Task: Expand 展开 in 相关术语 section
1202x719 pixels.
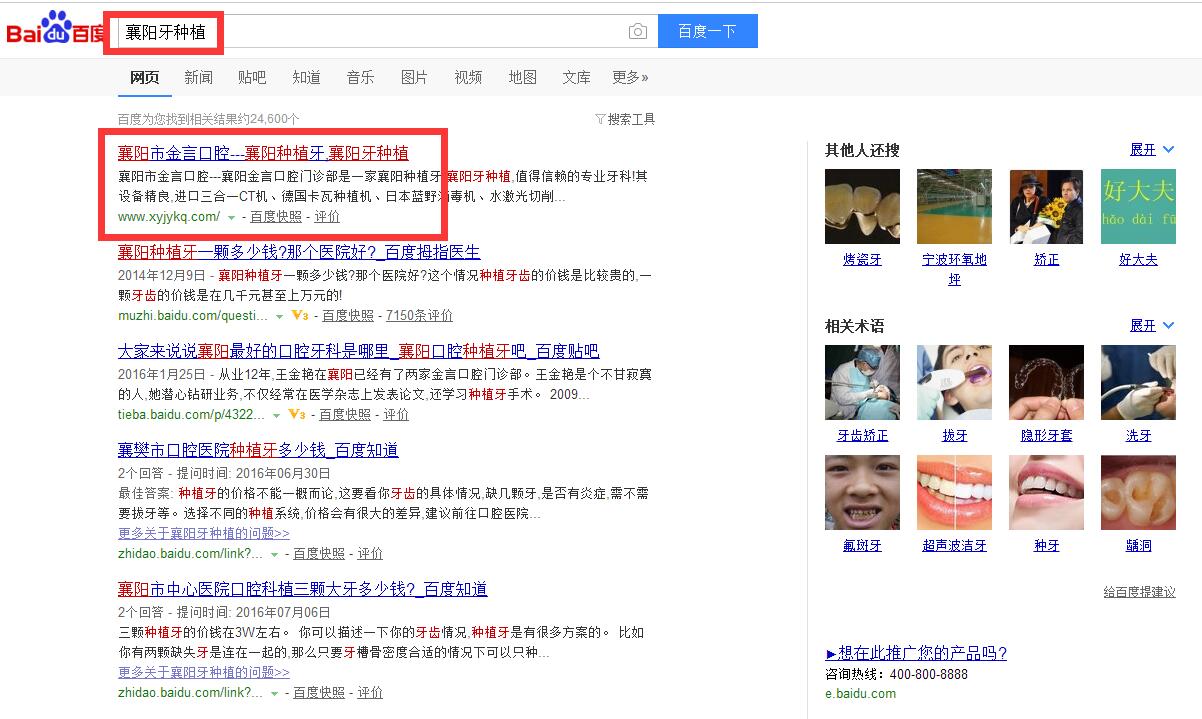Action: point(1152,326)
